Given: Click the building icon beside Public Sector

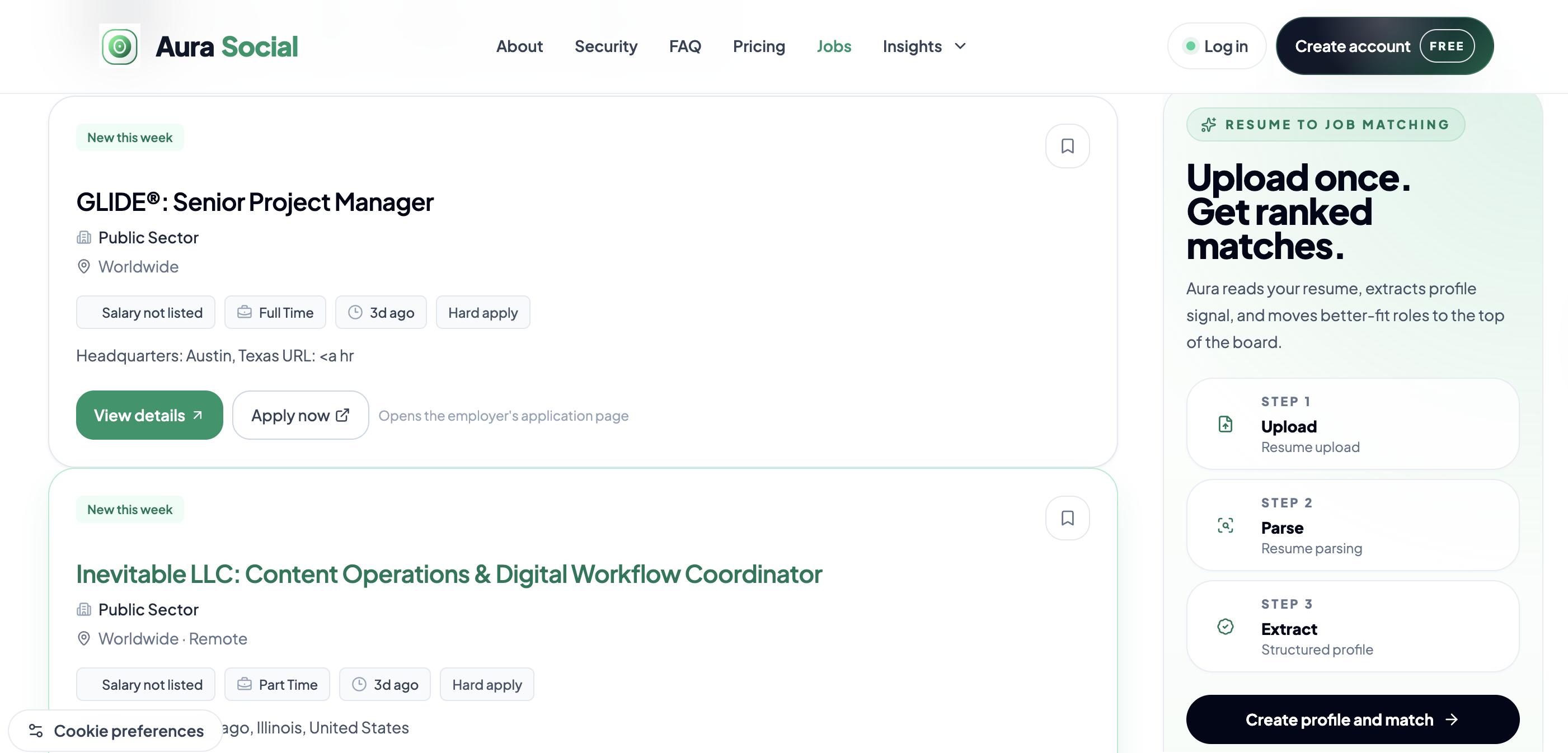Looking at the screenshot, I should [83, 237].
